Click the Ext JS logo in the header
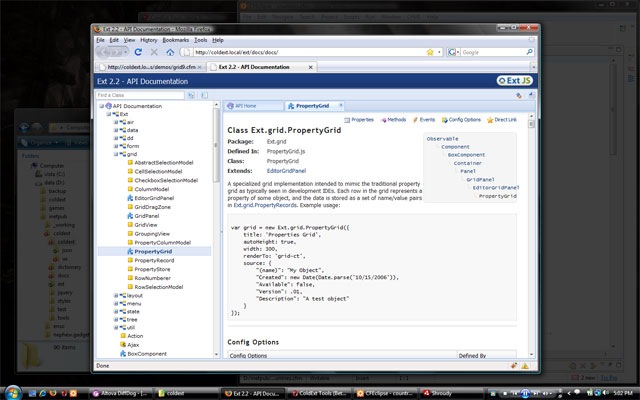 coord(515,81)
